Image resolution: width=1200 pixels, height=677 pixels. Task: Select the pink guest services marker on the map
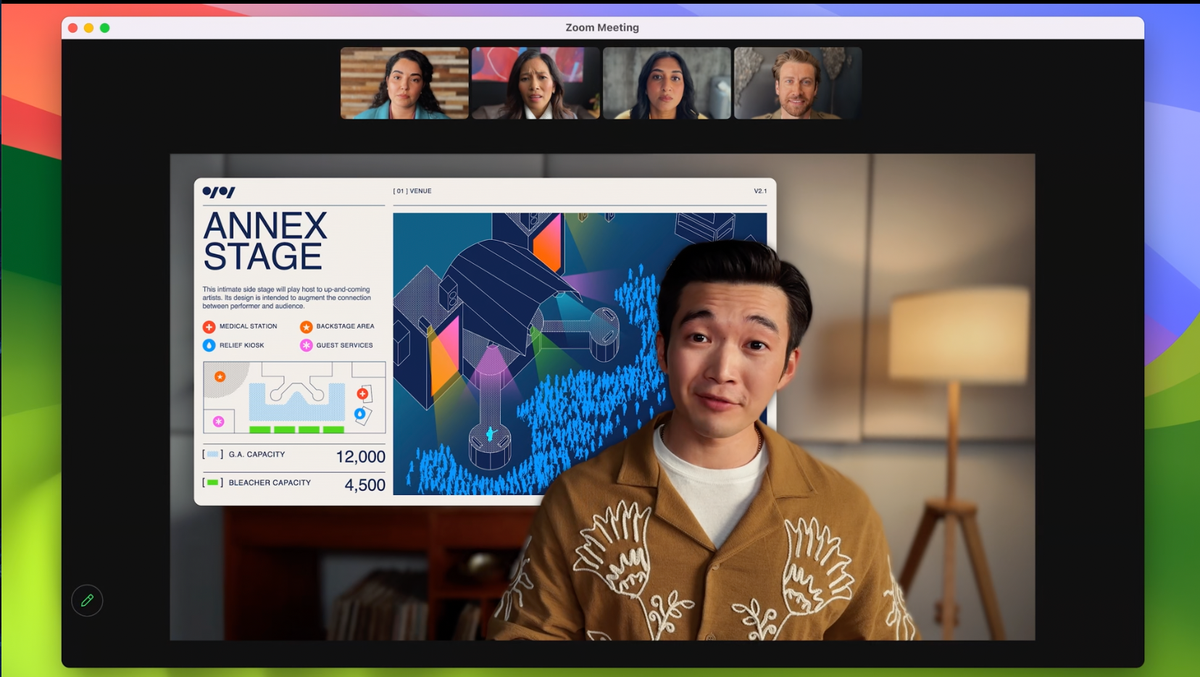[x=218, y=421]
